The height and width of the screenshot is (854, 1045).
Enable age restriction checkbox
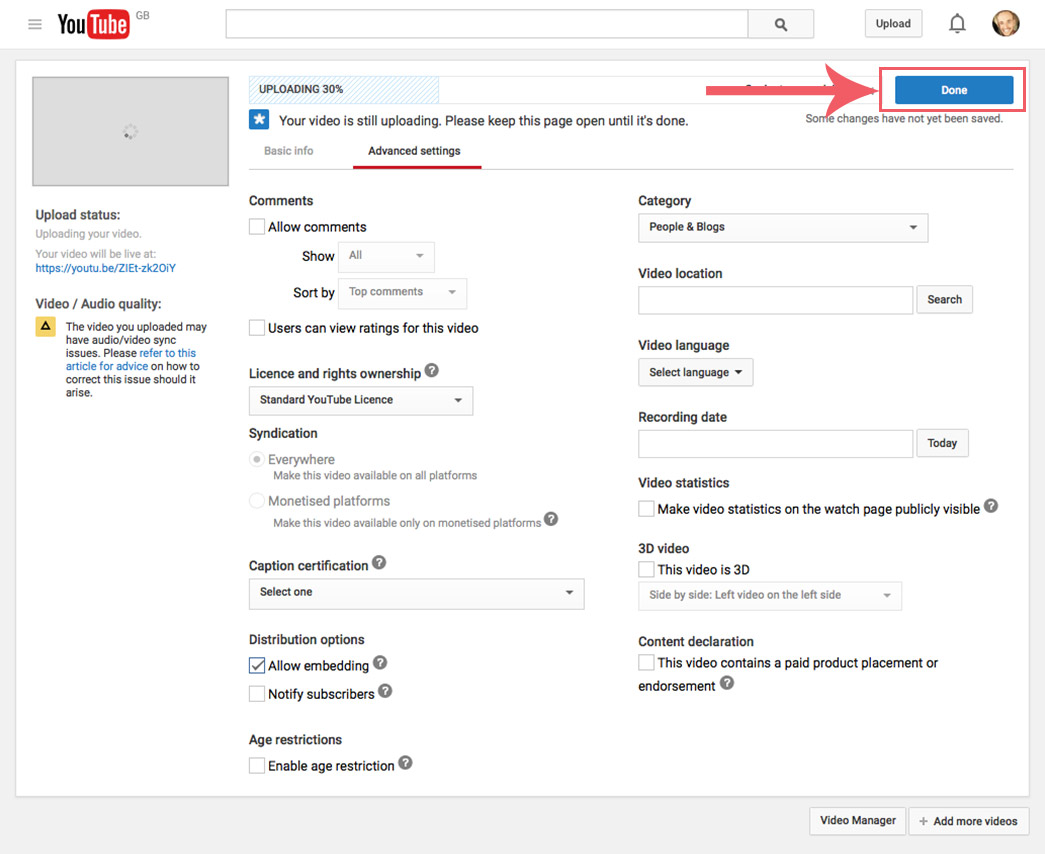[x=257, y=765]
